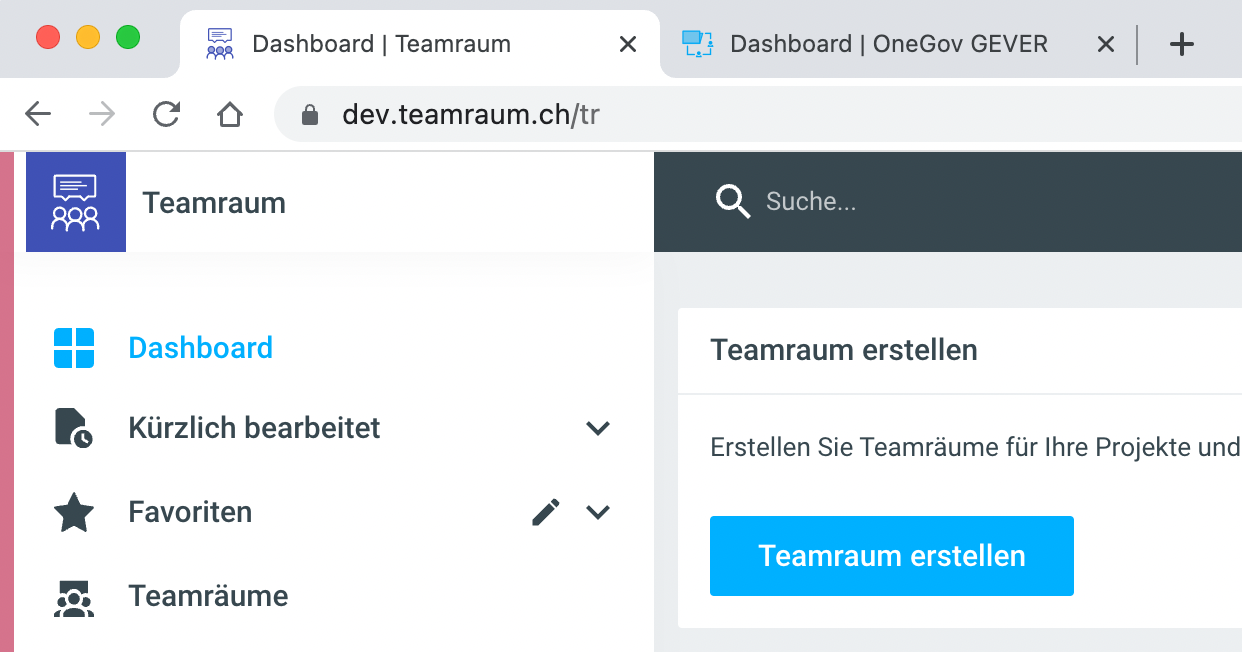Click the search magnifier icon
This screenshot has height=652, width=1242.
coord(733,202)
